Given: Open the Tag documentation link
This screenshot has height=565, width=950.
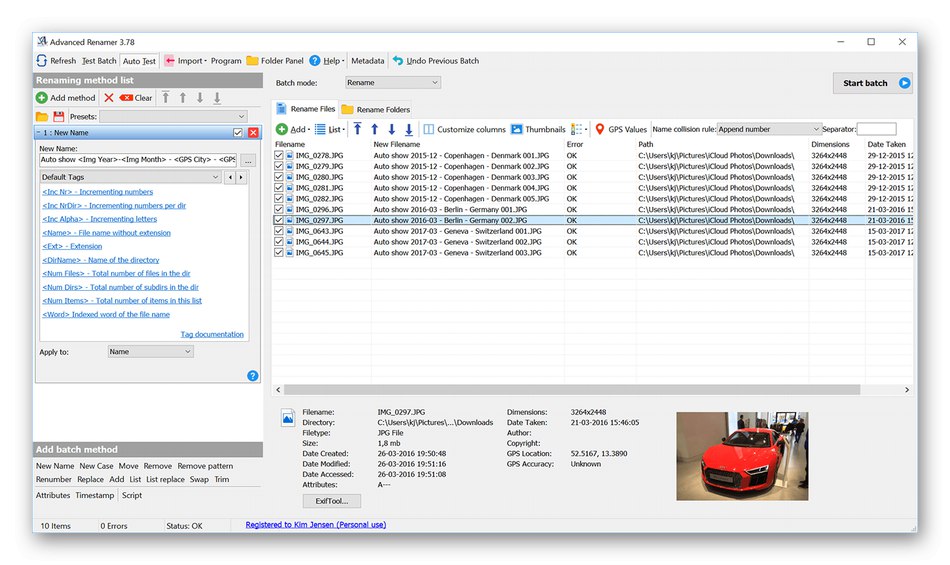Looking at the screenshot, I should [211, 335].
